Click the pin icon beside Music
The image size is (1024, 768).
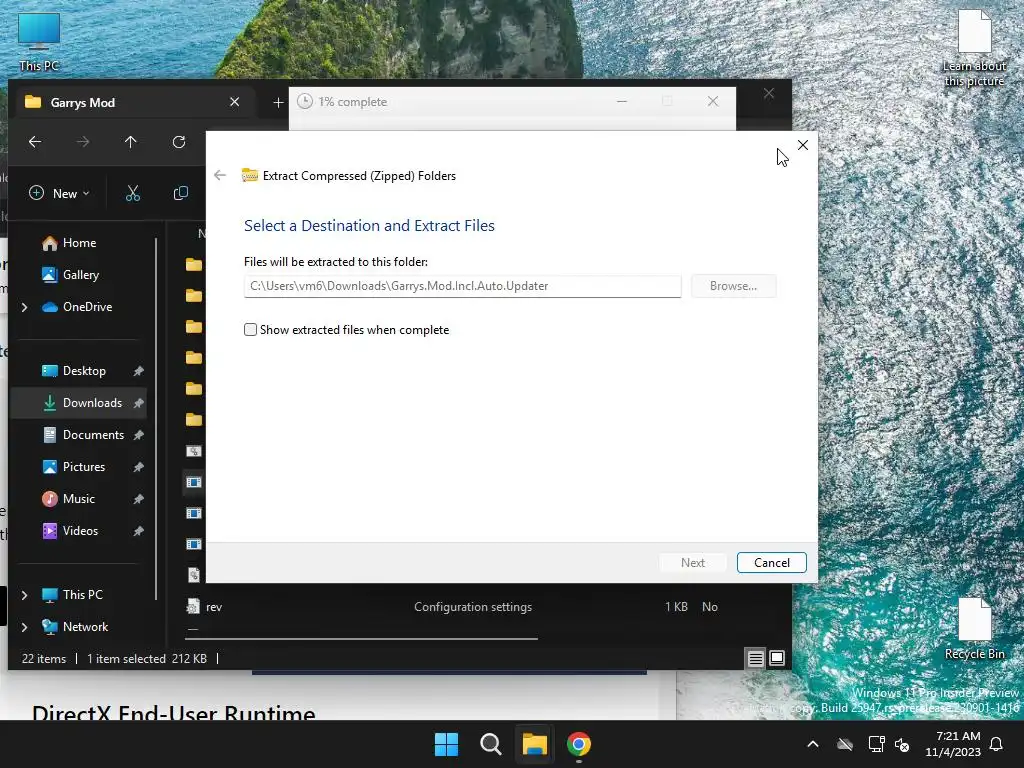pos(138,499)
